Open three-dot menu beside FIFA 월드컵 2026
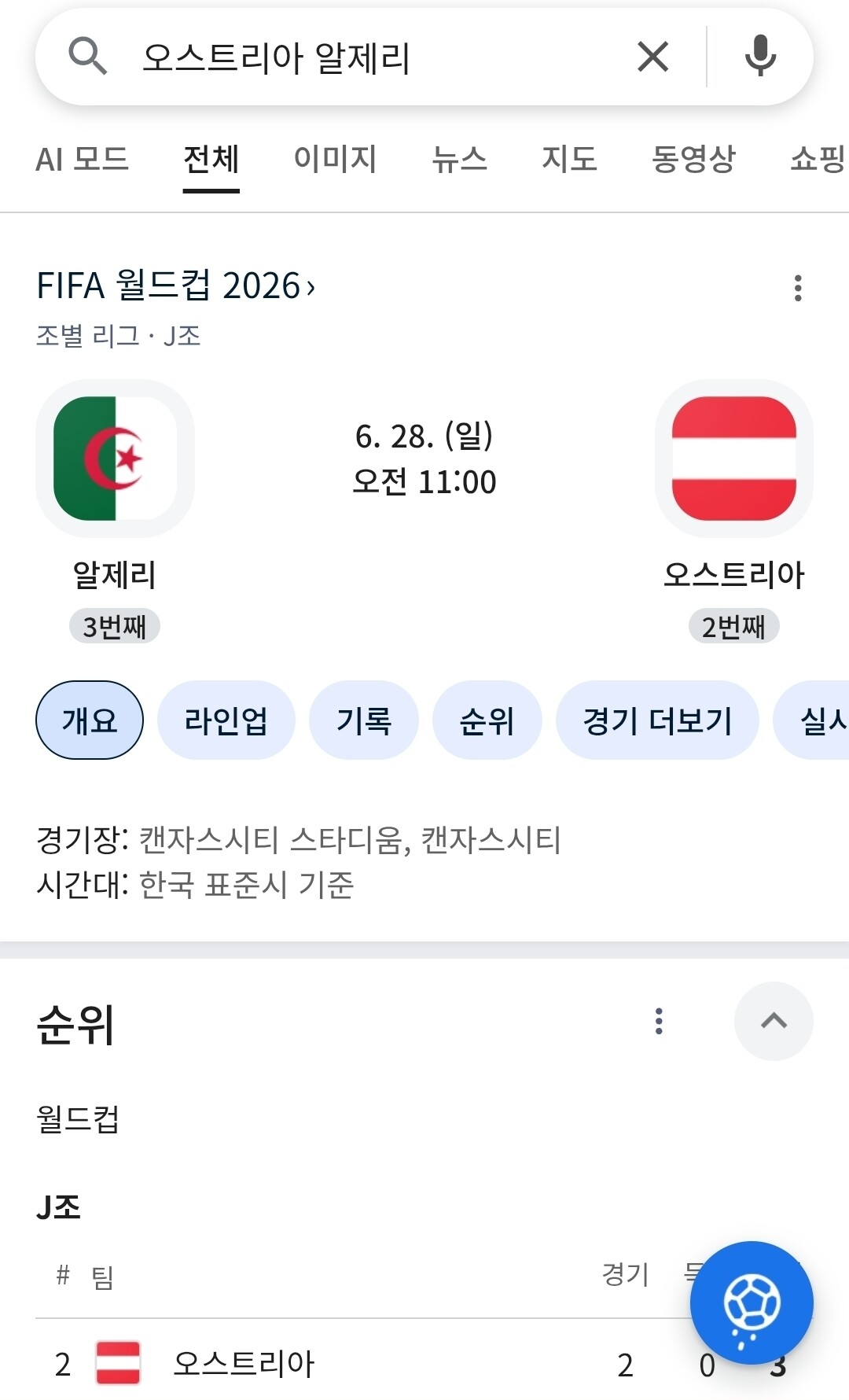Image resolution: width=849 pixels, height=1400 pixels. pos(798,288)
